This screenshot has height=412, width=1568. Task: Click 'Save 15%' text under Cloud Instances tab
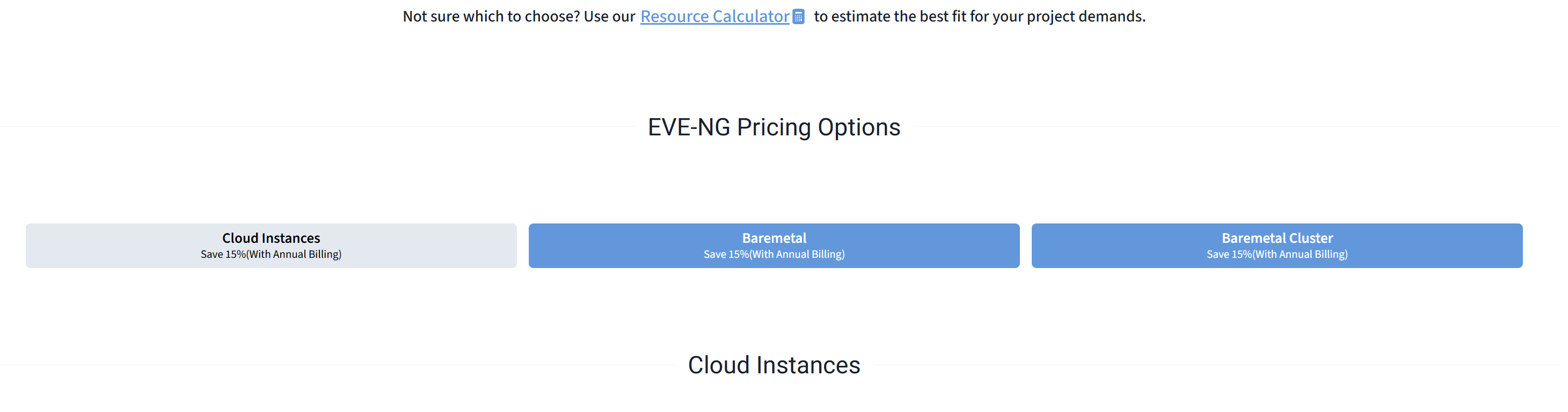(271, 254)
